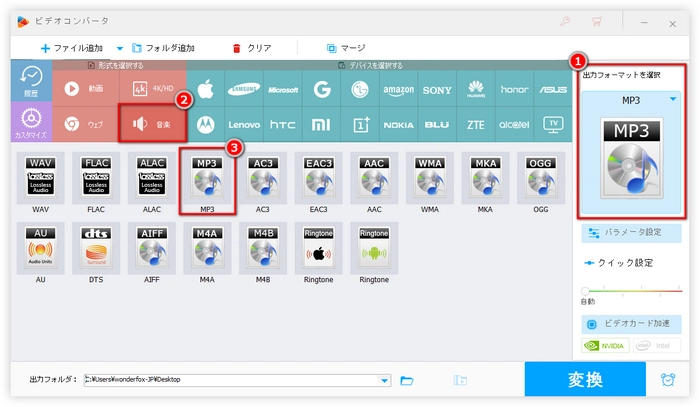Open the Apple device presets
Viewport: 700px width, 407px height.
click(207, 88)
